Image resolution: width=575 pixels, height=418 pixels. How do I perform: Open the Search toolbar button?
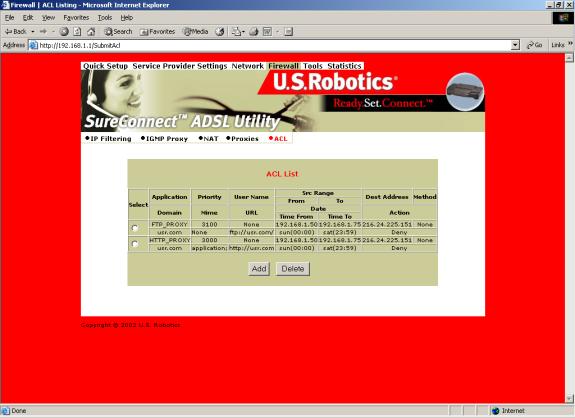[x=118, y=32]
